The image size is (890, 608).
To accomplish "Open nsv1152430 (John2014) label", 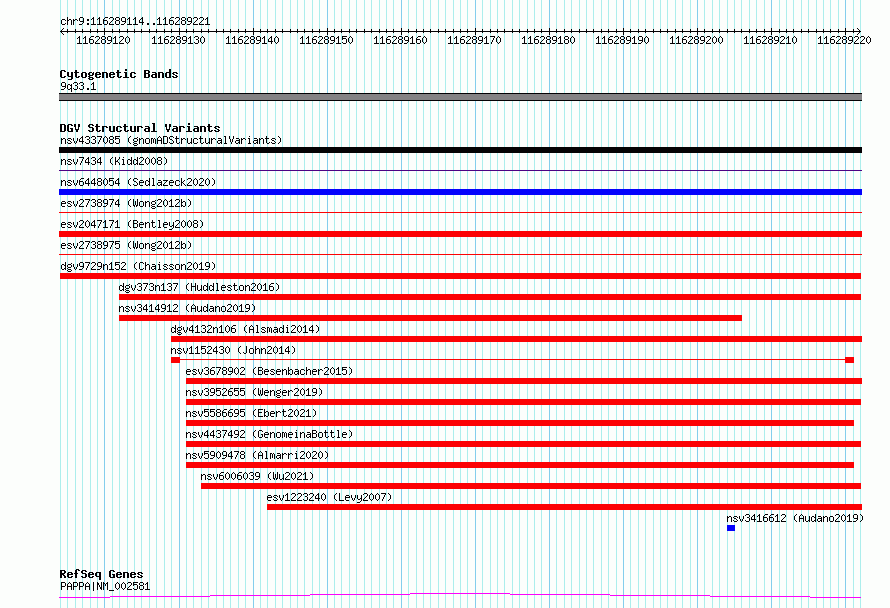I will 233,350.
